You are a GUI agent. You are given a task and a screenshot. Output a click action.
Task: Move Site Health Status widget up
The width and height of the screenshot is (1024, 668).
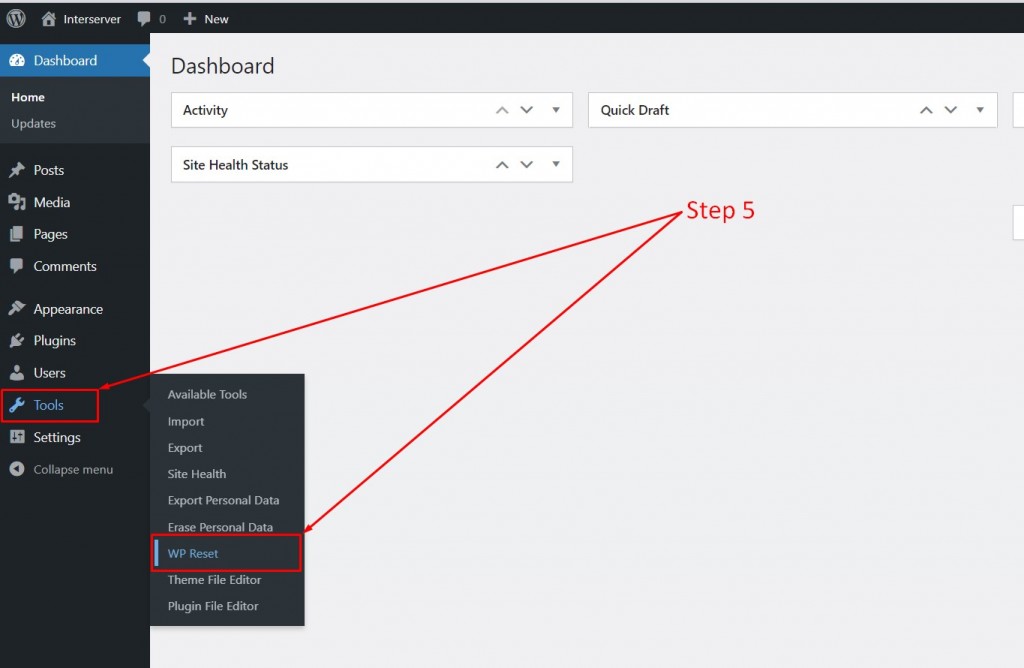[502, 165]
